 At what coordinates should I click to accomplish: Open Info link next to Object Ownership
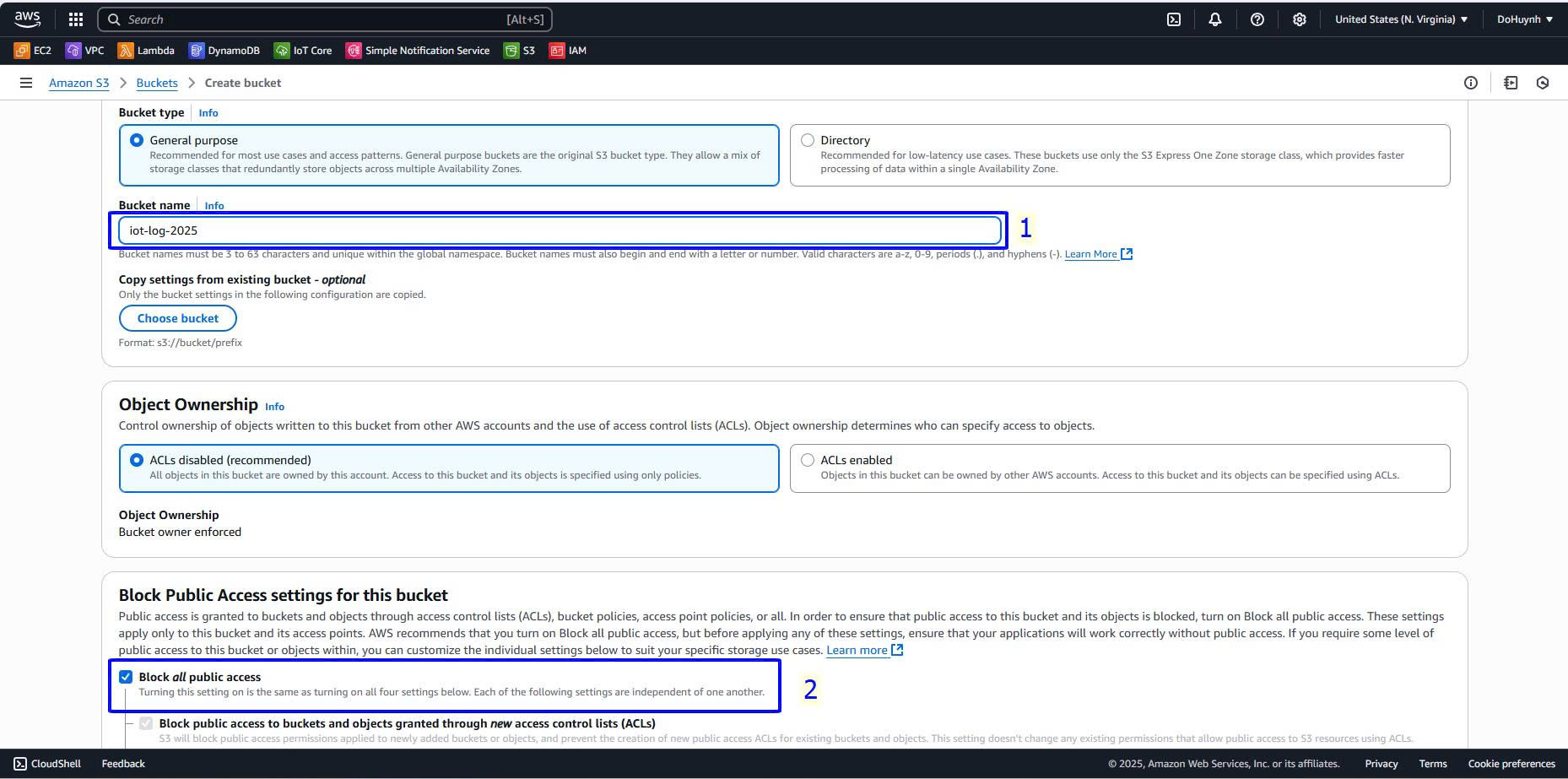click(274, 407)
